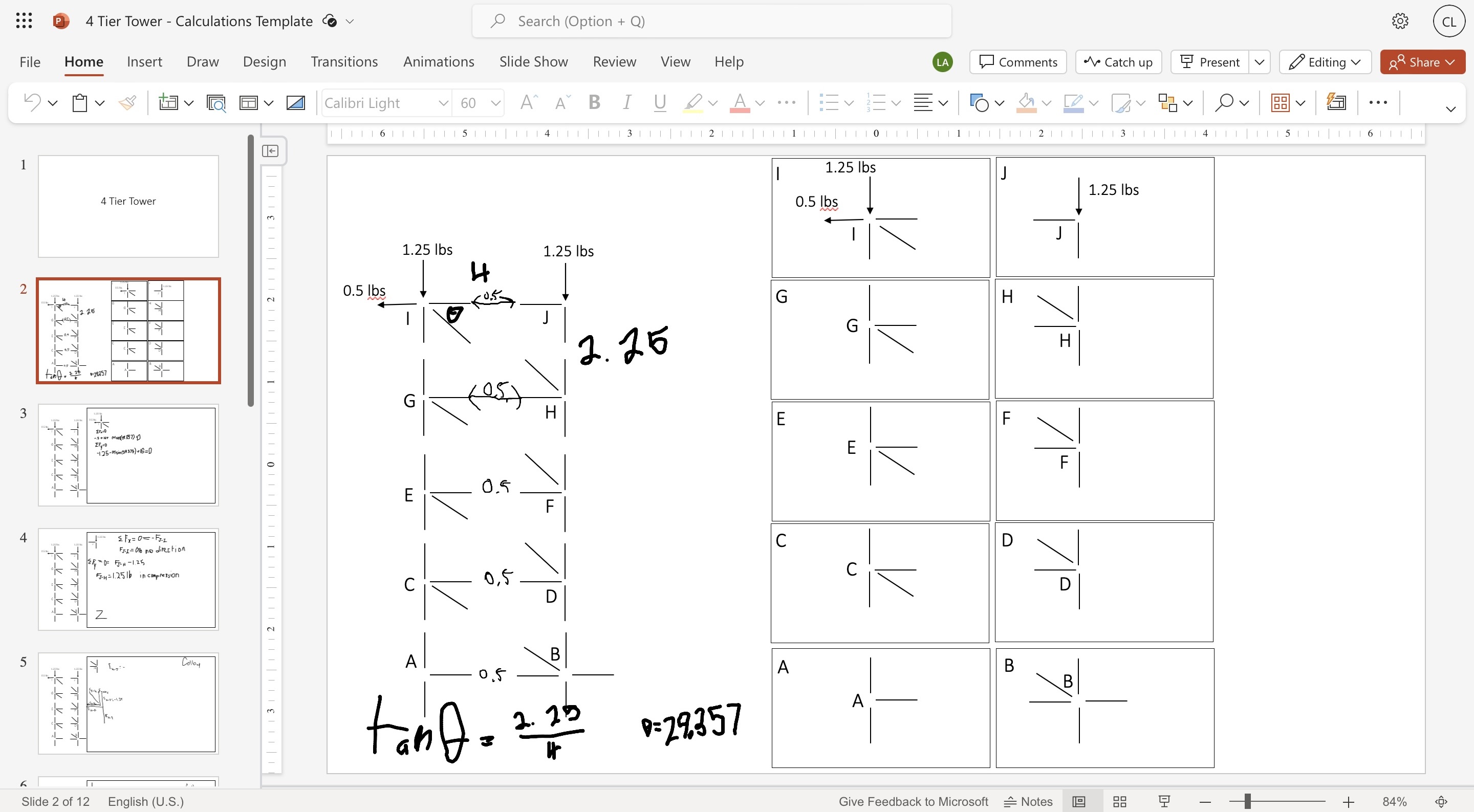Apply italic formatting
Image resolution: width=1474 pixels, height=812 pixels.
626,102
